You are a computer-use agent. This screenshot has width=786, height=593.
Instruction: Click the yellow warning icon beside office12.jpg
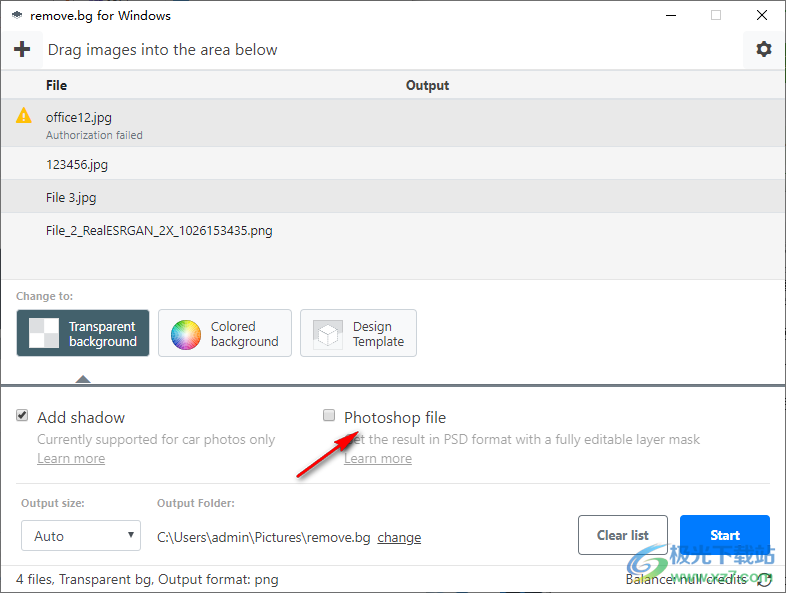coord(24,116)
